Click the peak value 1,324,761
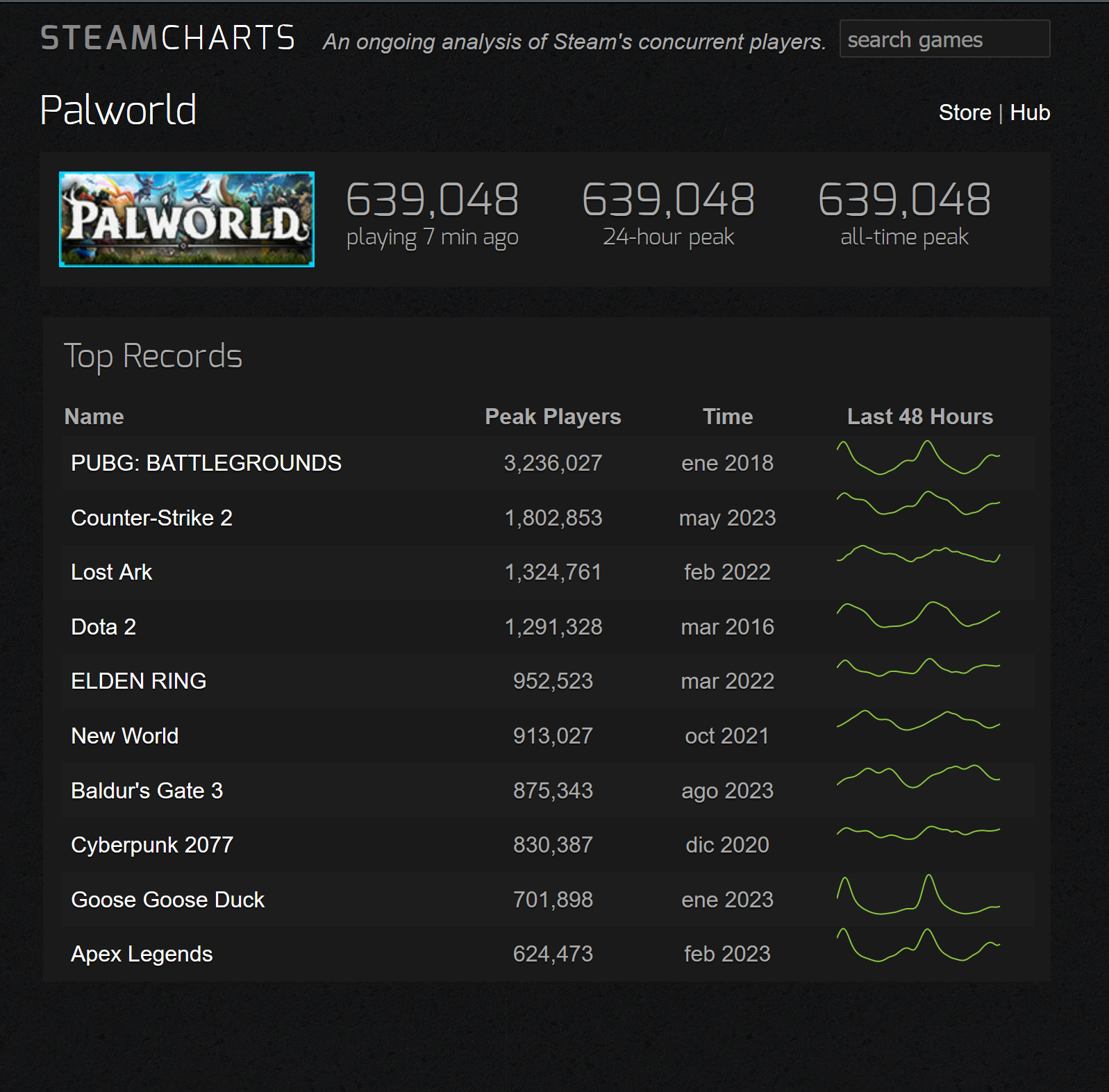 click(x=553, y=572)
